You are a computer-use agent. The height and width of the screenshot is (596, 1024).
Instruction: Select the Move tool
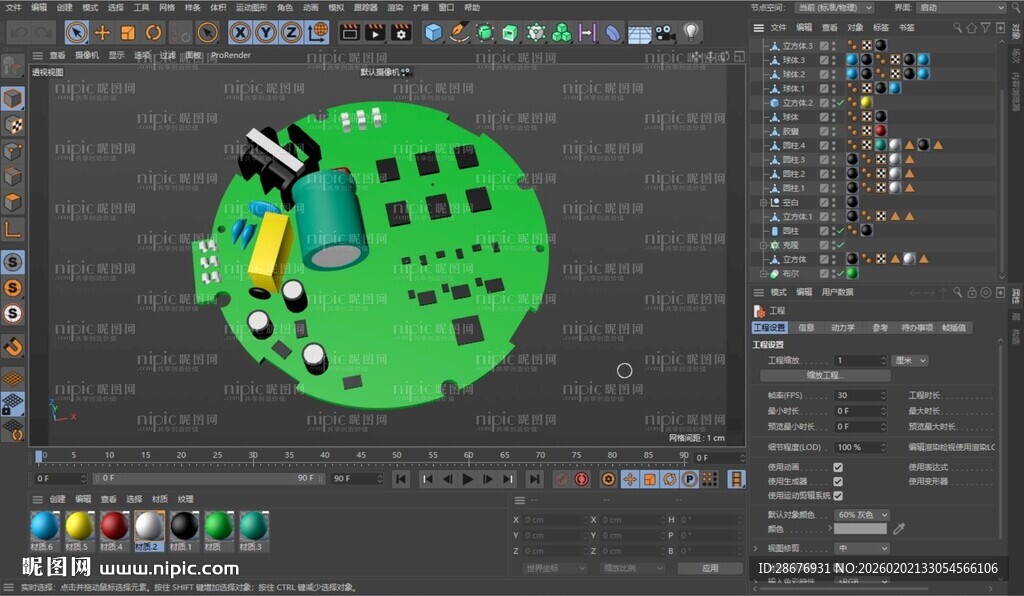(101, 32)
